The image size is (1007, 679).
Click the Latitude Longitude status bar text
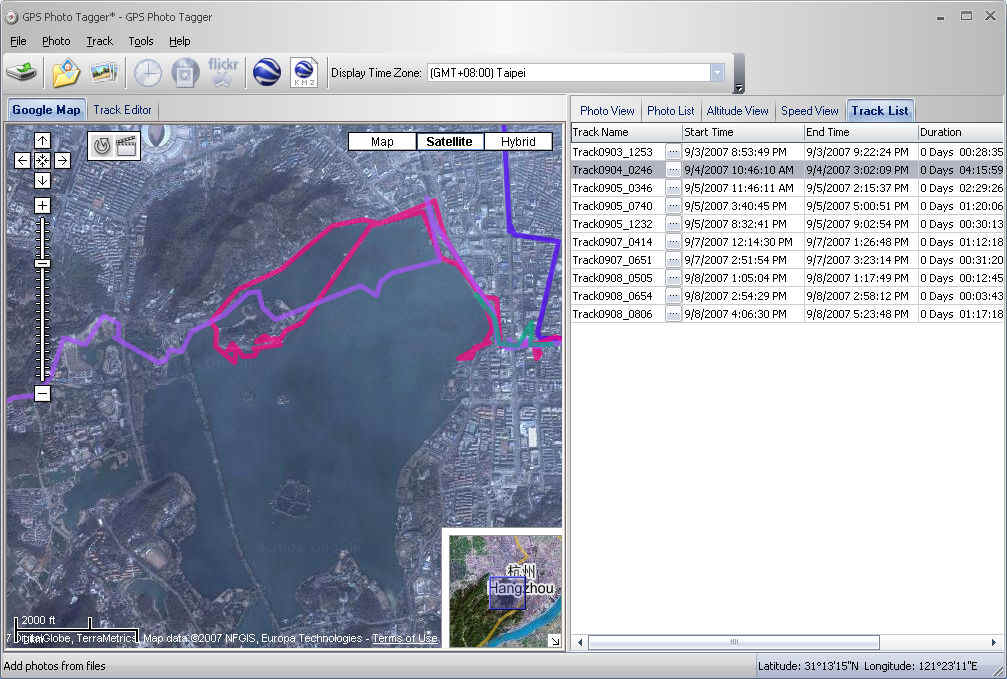click(868, 666)
